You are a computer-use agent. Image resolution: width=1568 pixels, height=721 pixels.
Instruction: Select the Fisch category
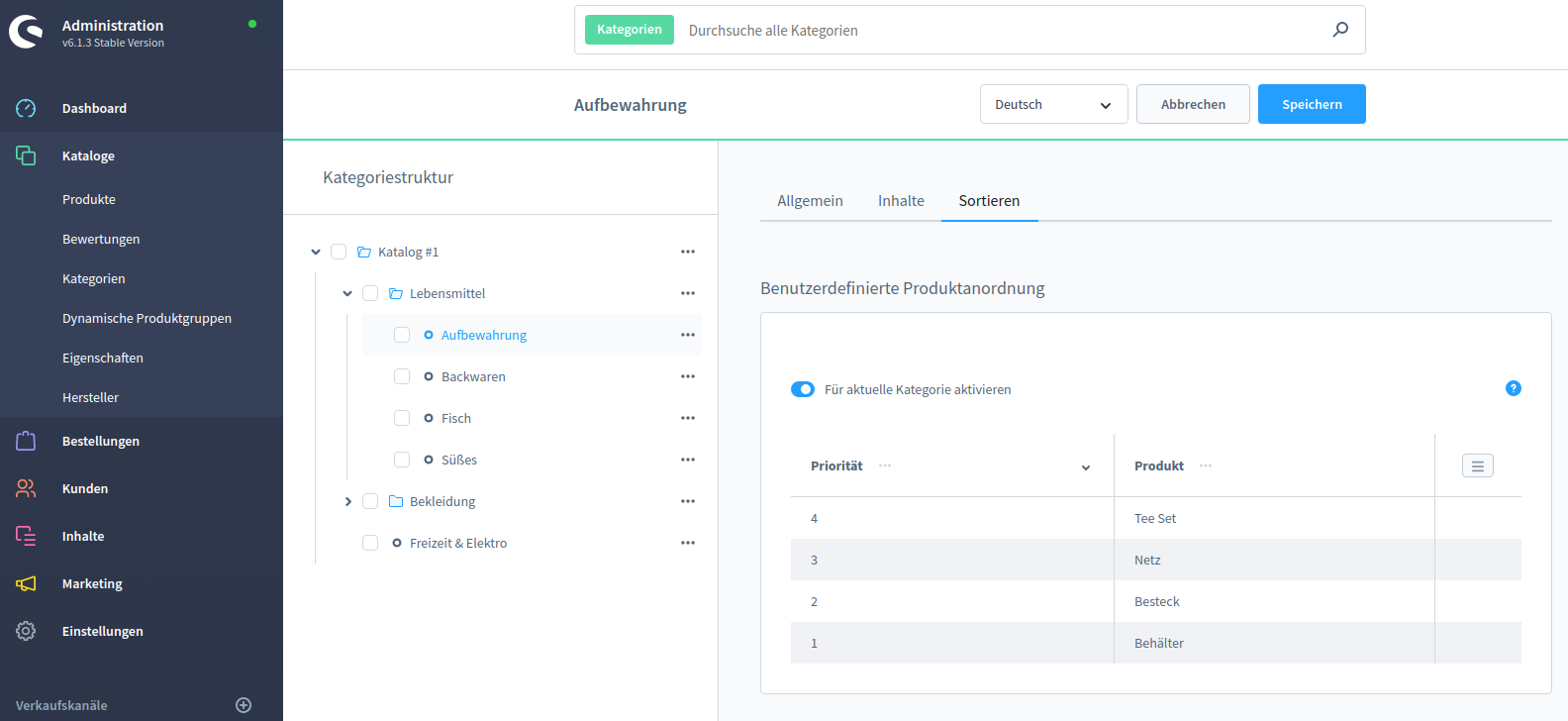(x=456, y=418)
